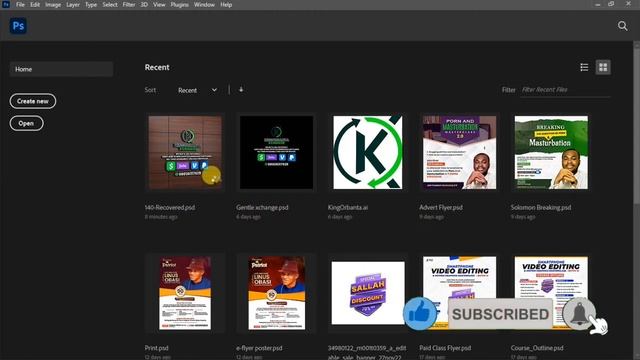Open the Image menu
Image resolution: width=640 pixels, height=360 pixels.
(x=53, y=5)
